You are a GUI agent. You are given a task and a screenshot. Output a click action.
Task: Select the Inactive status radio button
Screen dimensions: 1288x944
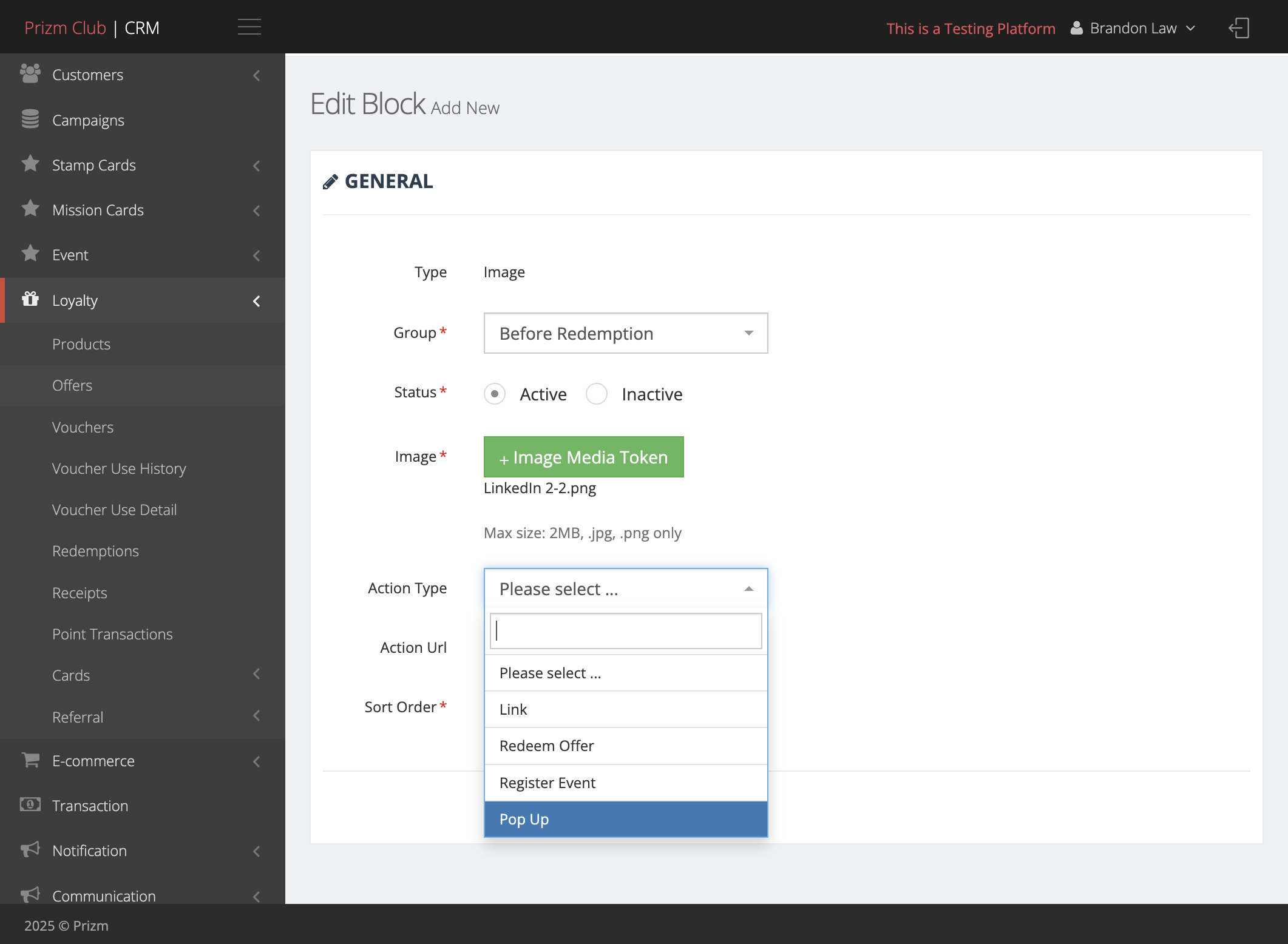pyautogui.click(x=597, y=394)
